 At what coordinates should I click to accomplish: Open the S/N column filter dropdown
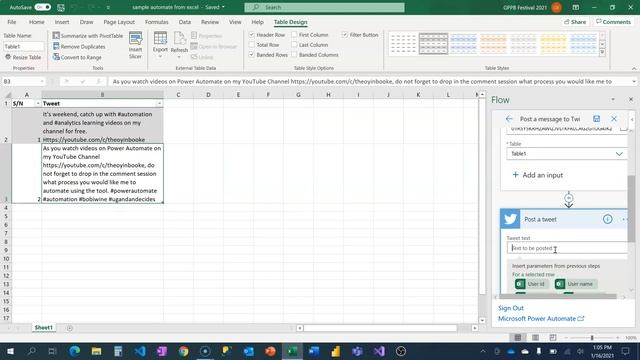click(x=38, y=104)
